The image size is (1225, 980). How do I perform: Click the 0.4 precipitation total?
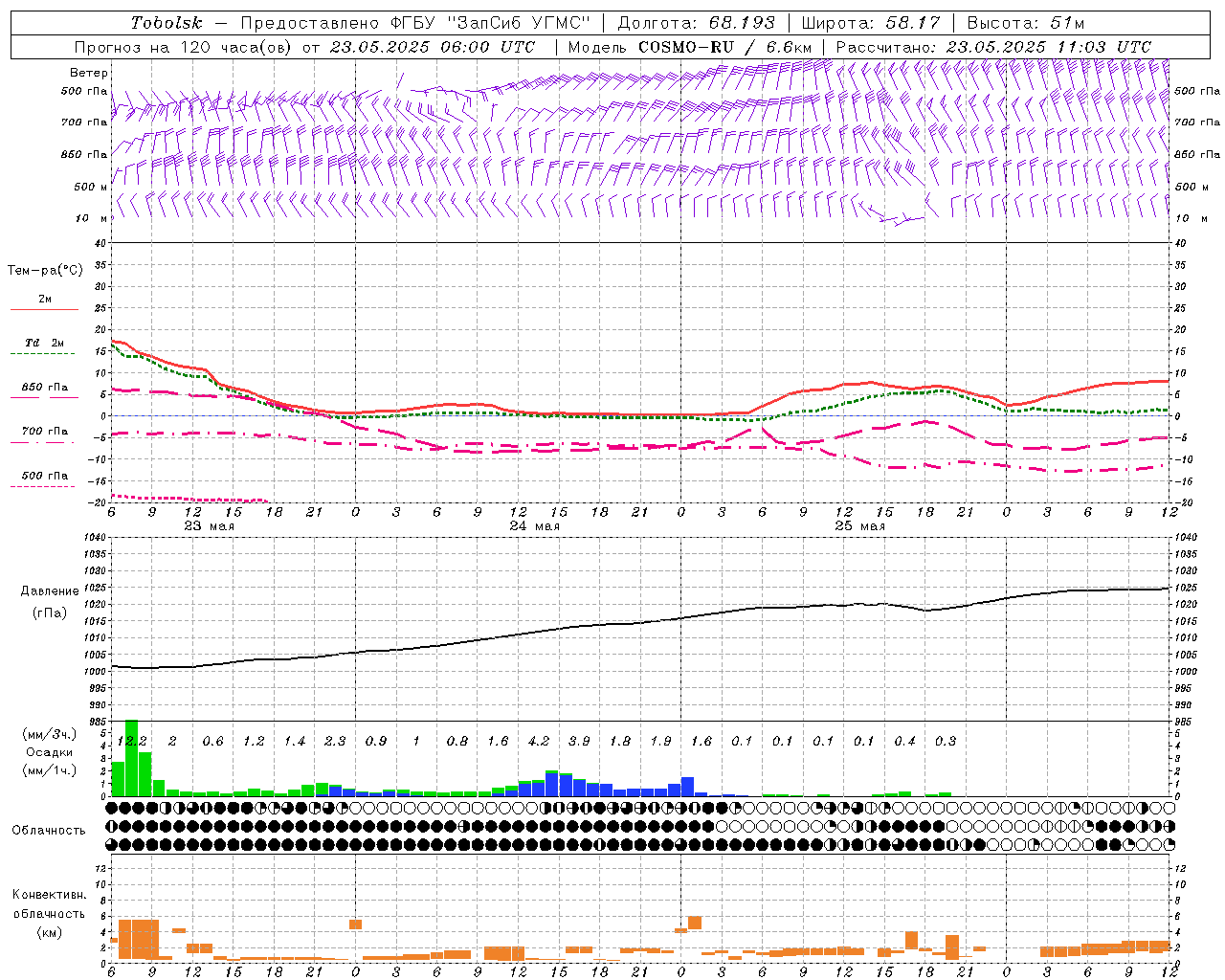click(x=904, y=742)
